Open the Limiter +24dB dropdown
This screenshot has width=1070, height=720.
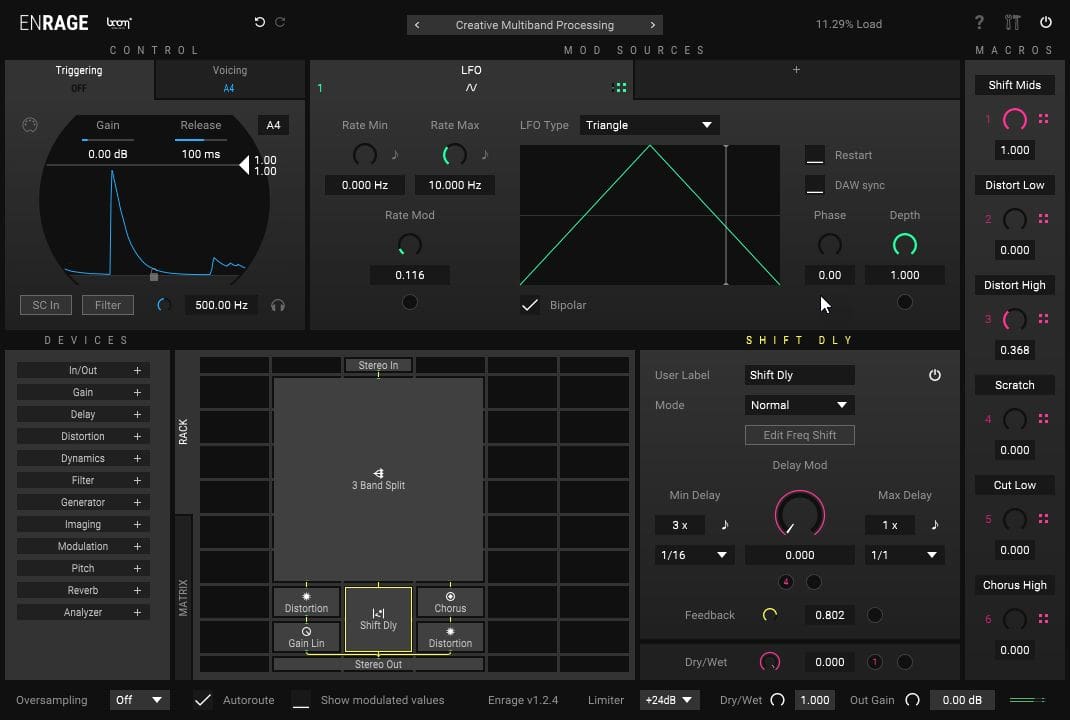tap(669, 700)
